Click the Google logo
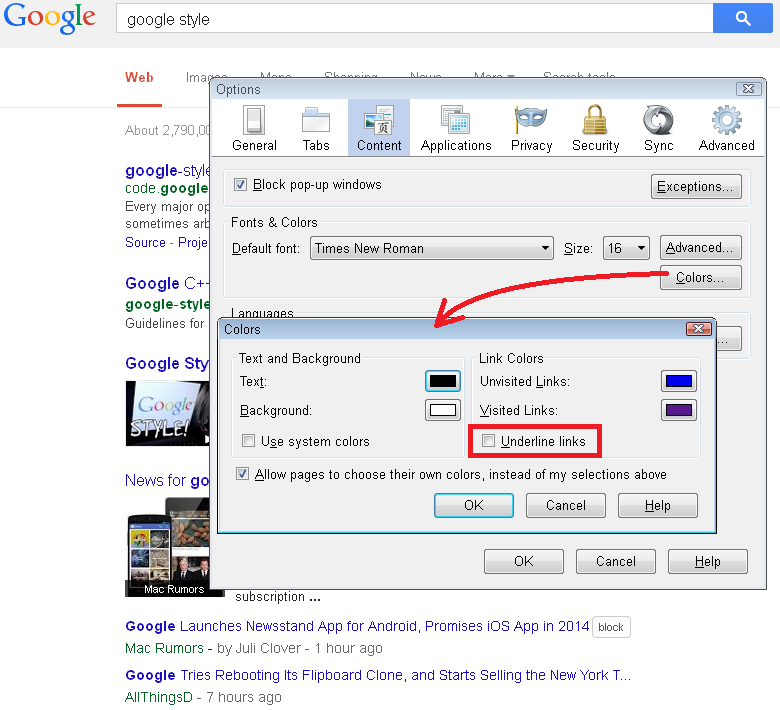The height and width of the screenshot is (710, 780). pyautogui.click(x=49, y=17)
